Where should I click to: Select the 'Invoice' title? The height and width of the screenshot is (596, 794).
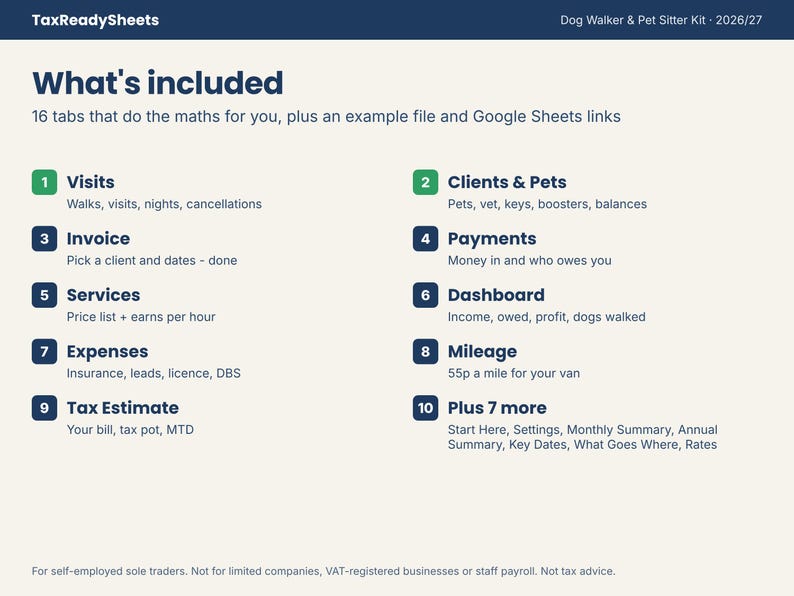[x=98, y=239]
